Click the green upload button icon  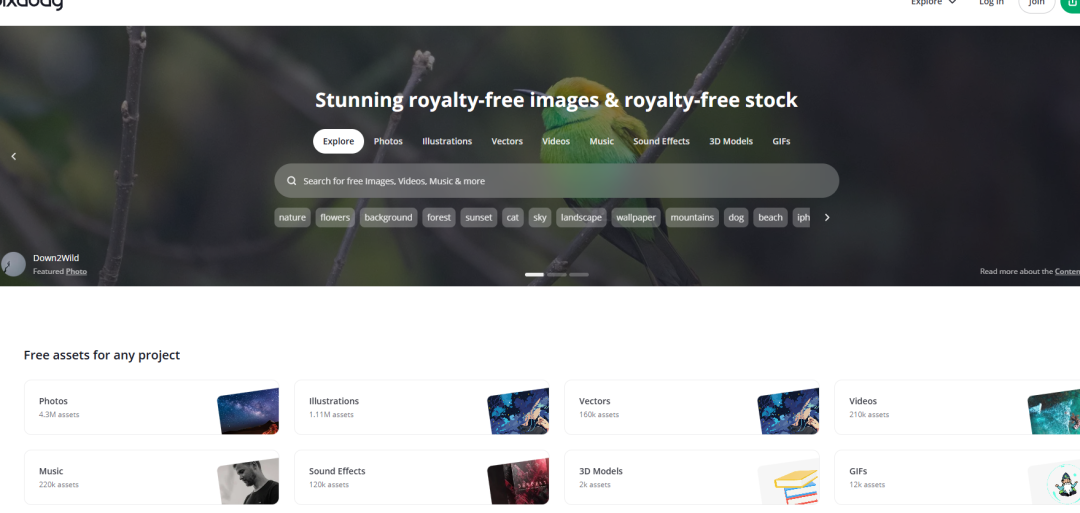(x=1070, y=3)
